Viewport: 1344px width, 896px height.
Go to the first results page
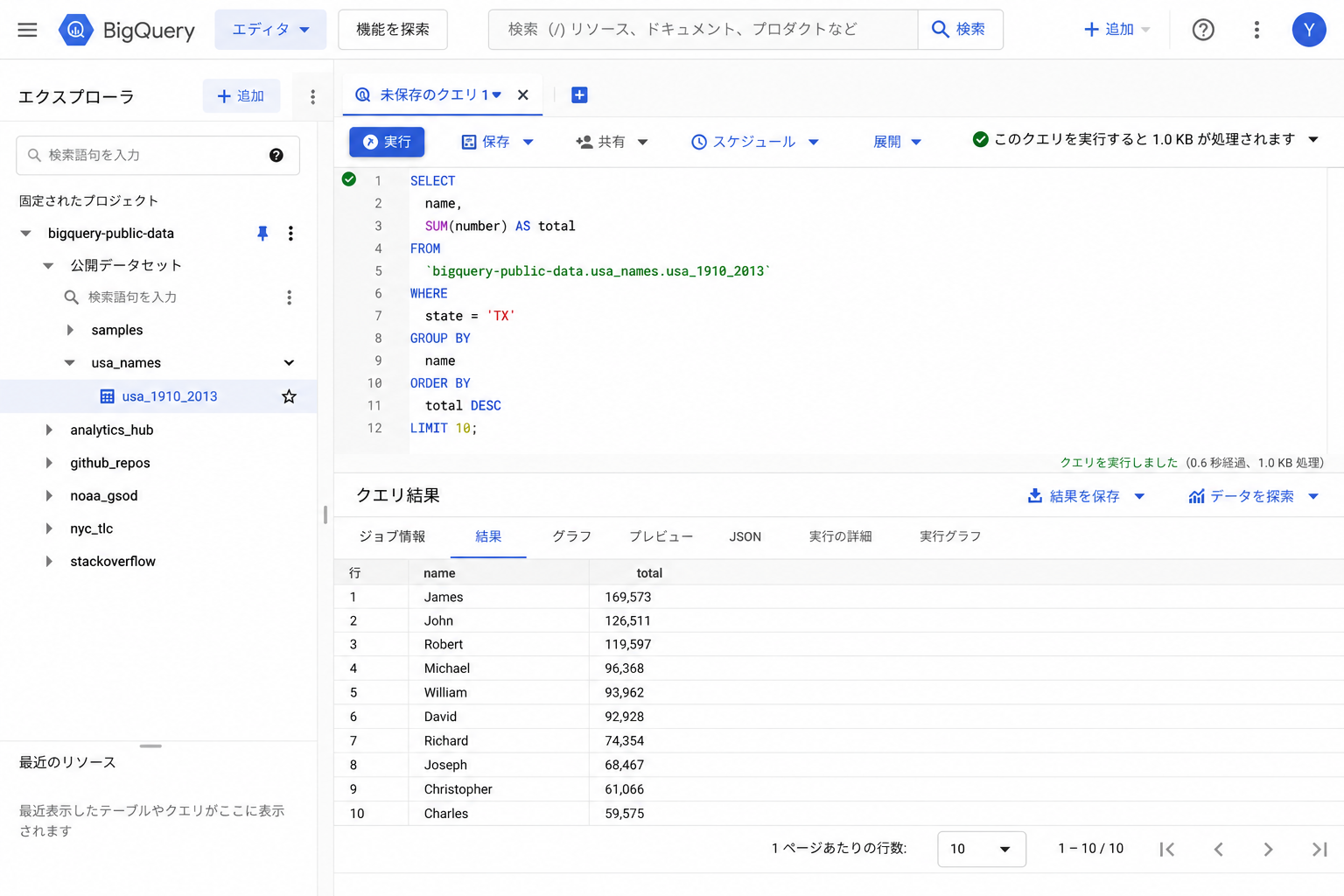tap(1167, 849)
